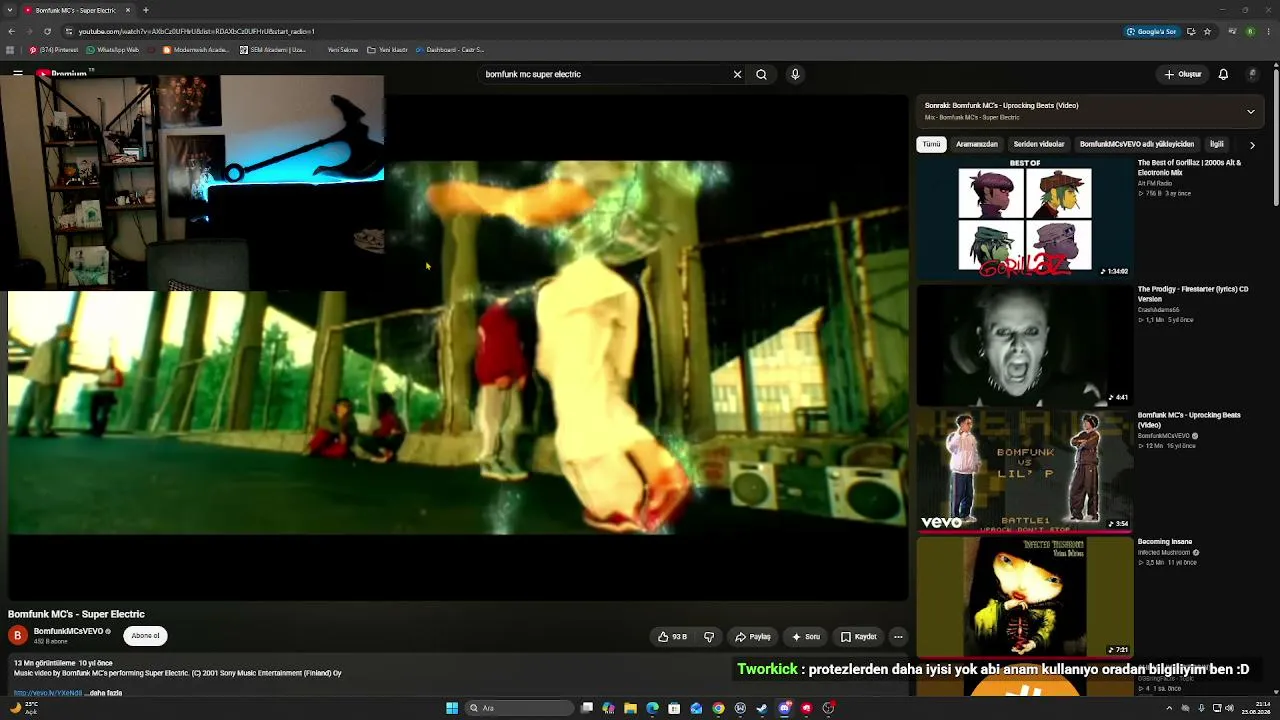Open the video's more actions menu
1280x720 pixels.
click(x=898, y=636)
